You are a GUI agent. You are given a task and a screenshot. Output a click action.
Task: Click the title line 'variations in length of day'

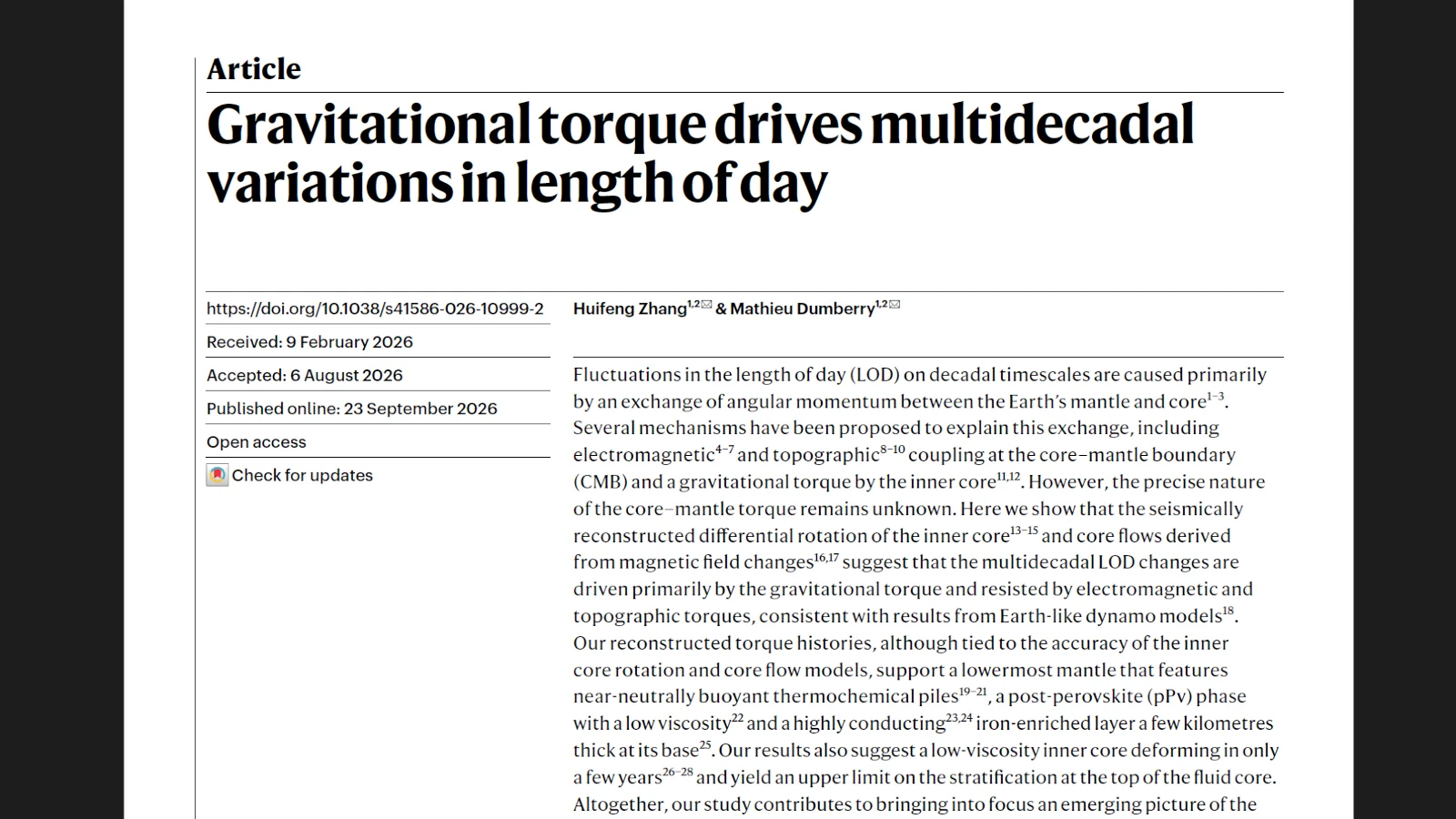click(x=517, y=183)
